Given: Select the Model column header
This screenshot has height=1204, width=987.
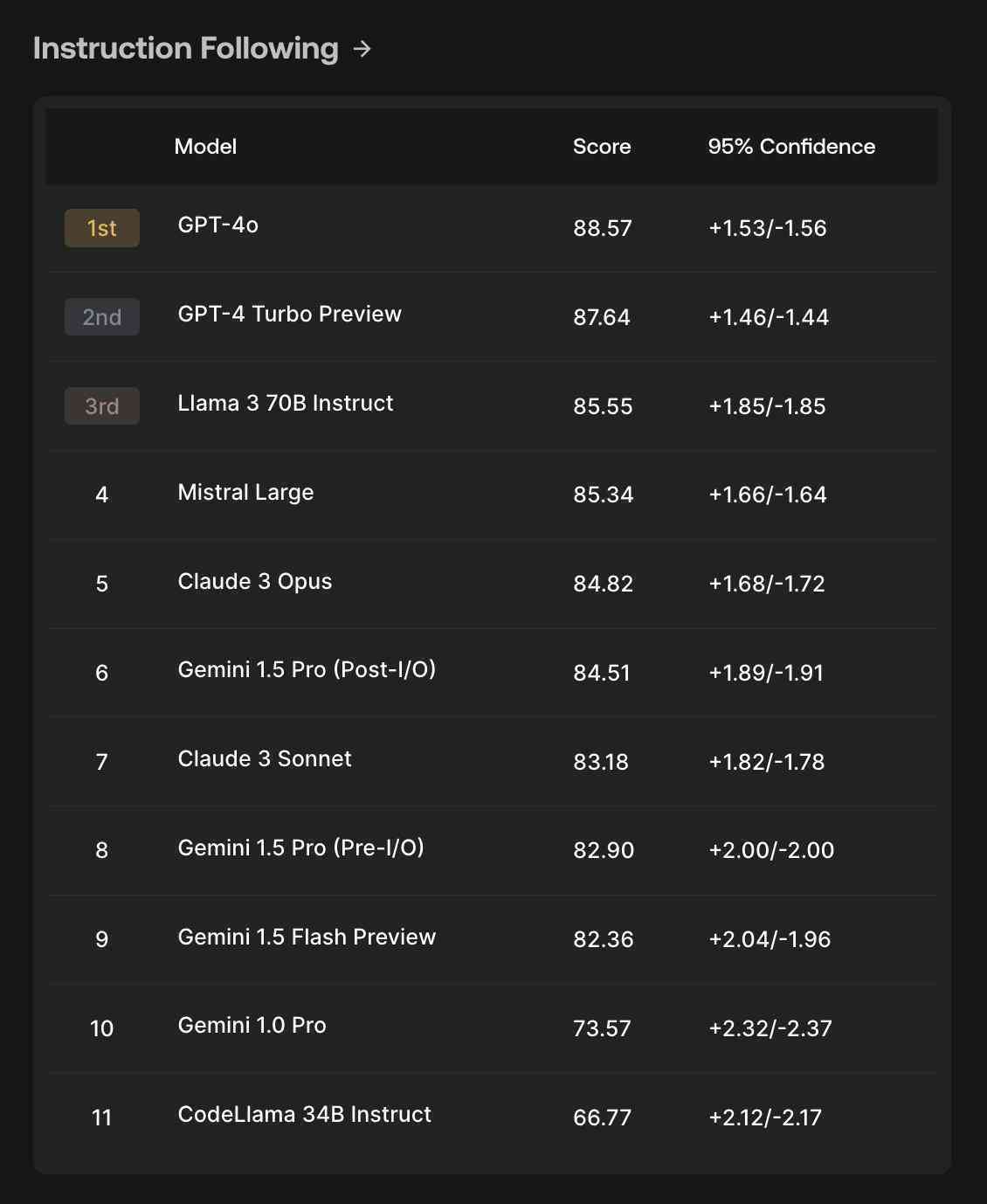Looking at the screenshot, I should pyautogui.click(x=205, y=146).
